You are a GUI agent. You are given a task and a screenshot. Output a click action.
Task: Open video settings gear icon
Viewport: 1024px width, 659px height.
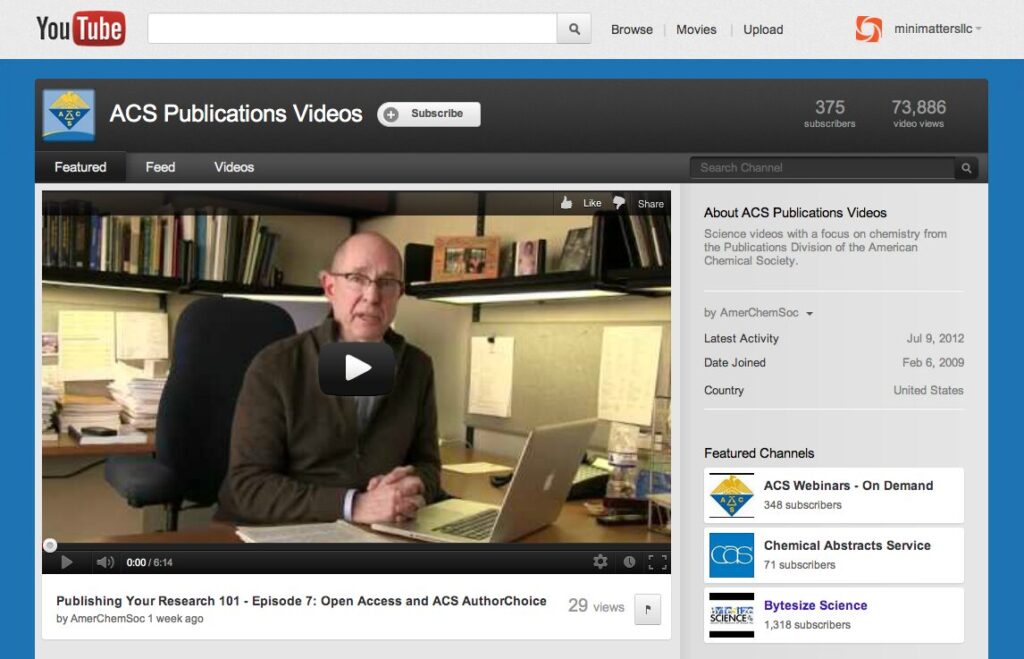coord(600,562)
